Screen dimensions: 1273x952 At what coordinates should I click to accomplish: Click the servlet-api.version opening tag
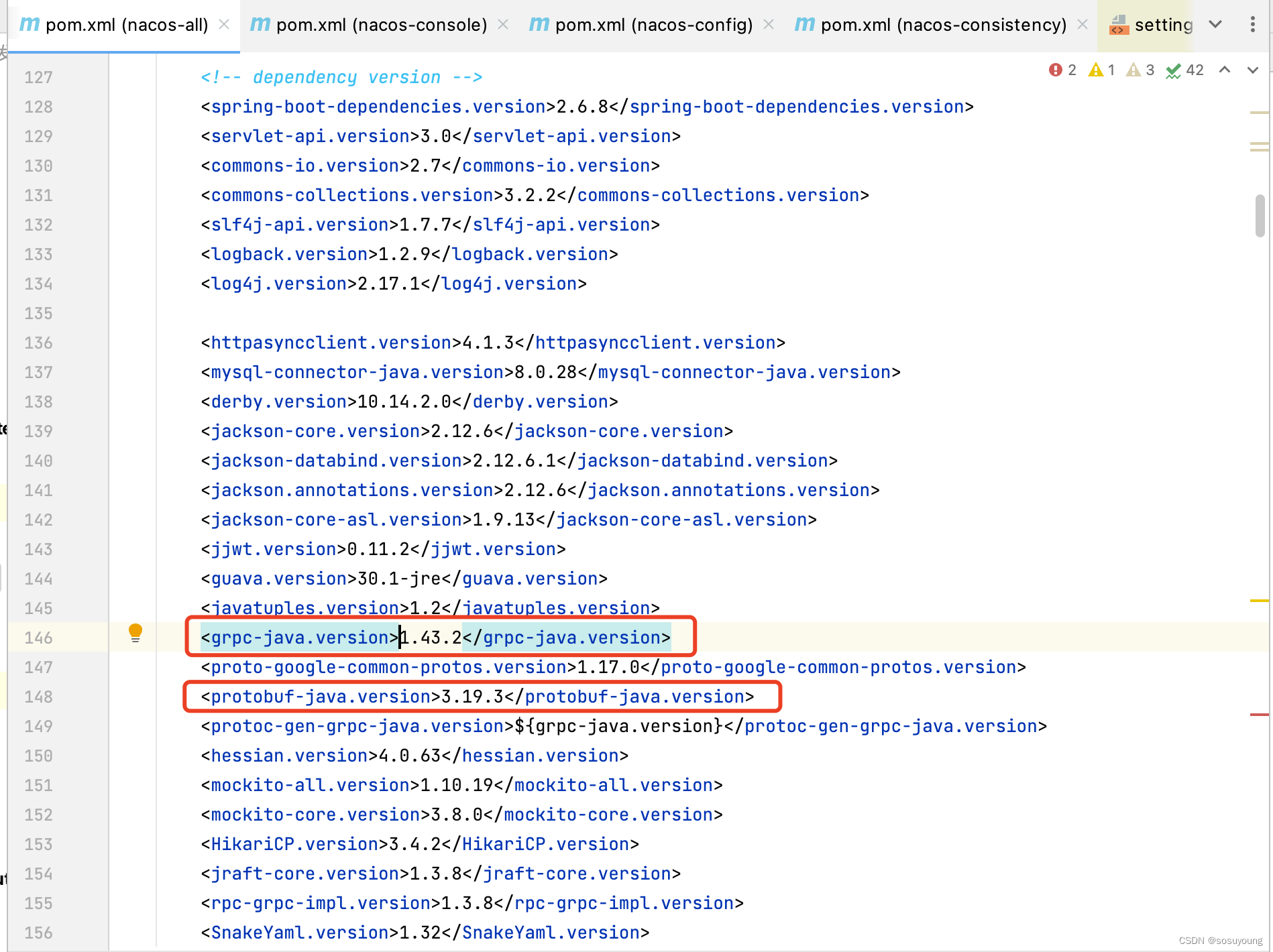311,136
